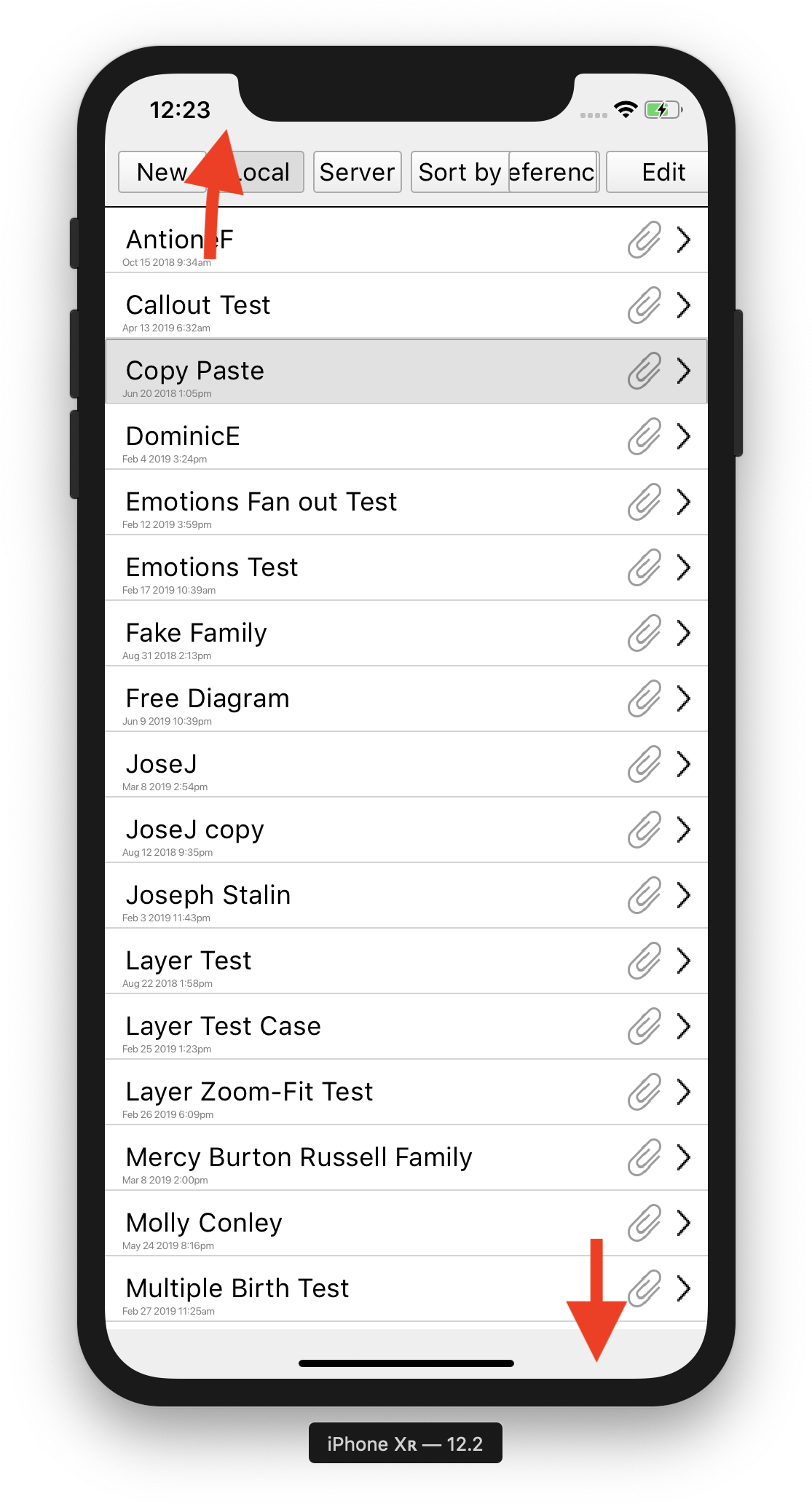Open Mercy Burton Russell Family chevron
Screen dimensions: 812x1504
683,1157
